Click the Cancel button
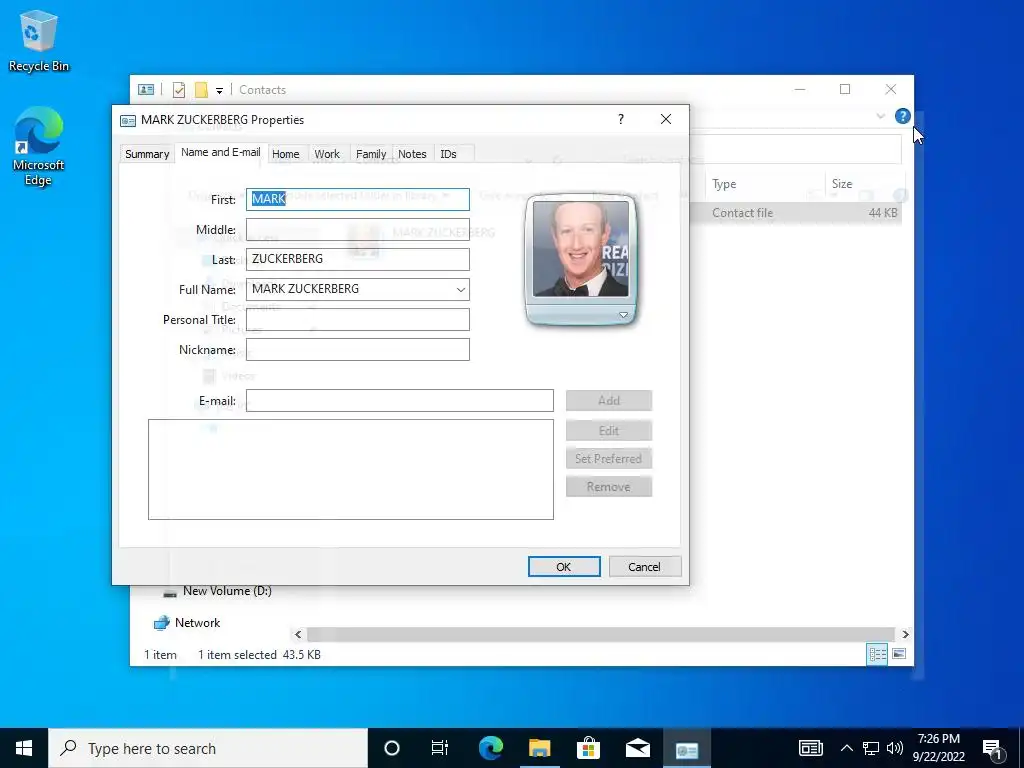Viewport: 1024px width, 768px height. click(645, 567)
